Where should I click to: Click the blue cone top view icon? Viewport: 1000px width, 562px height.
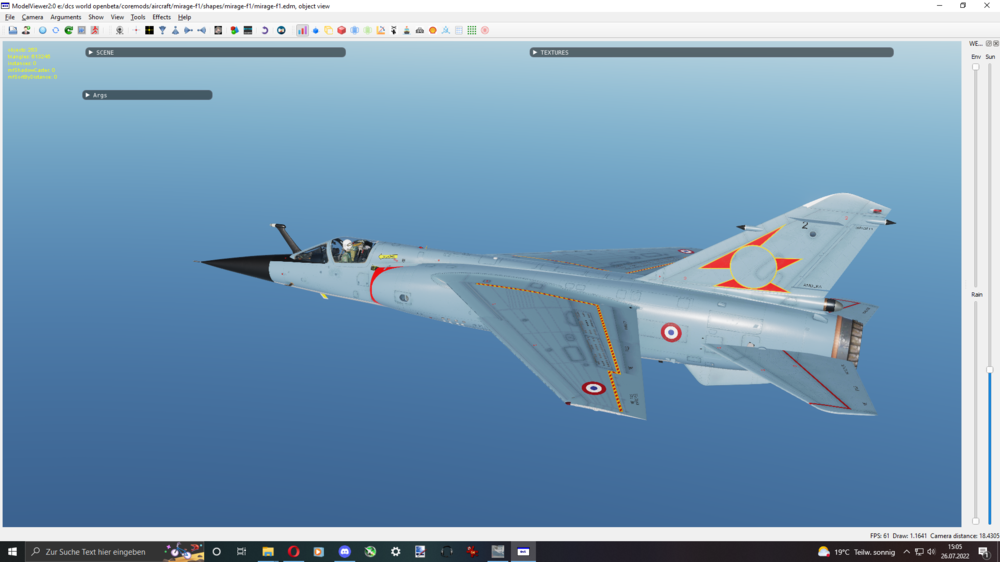[x=175, y=30]
